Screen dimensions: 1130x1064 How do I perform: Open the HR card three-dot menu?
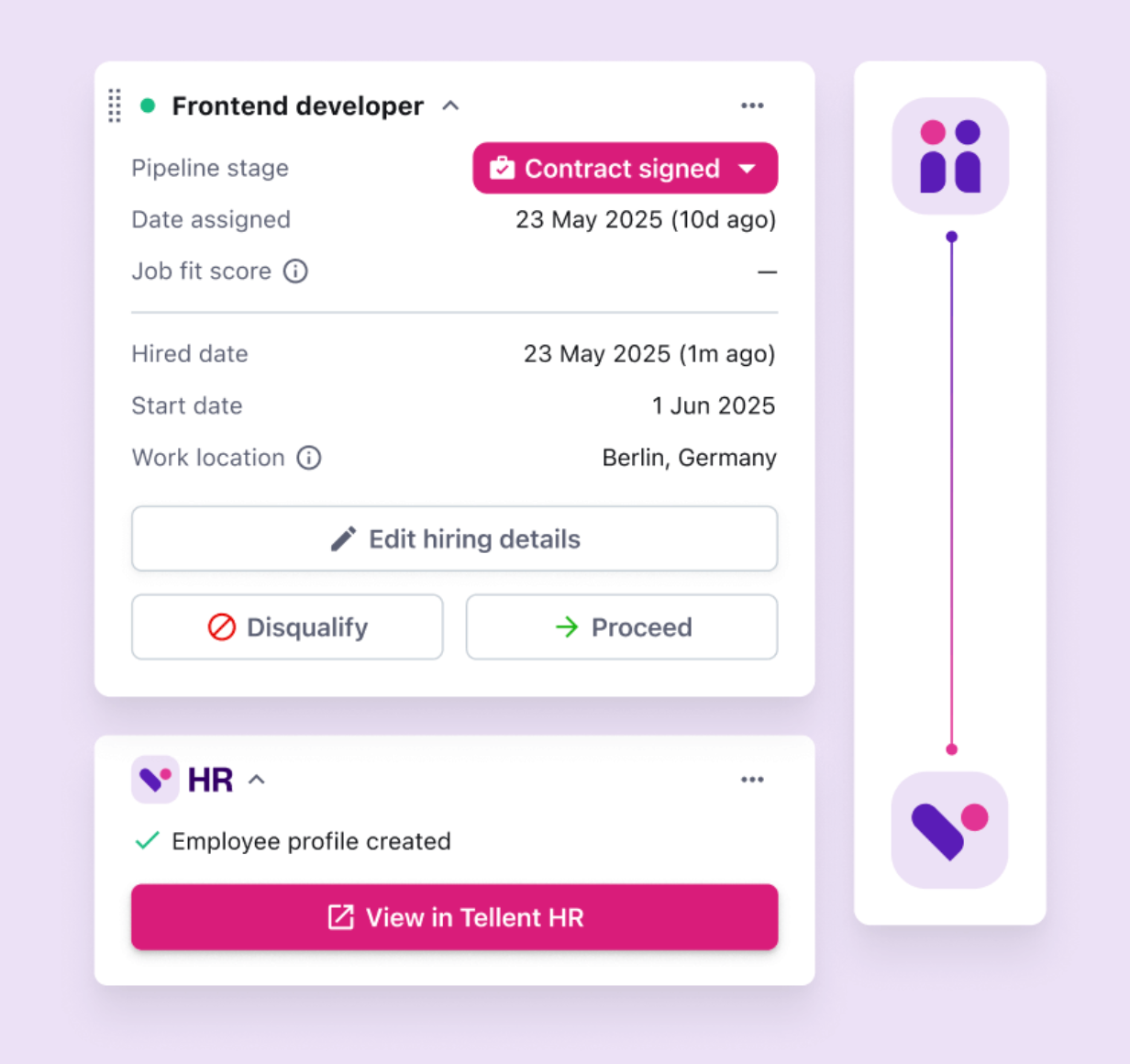pos(752,780)
